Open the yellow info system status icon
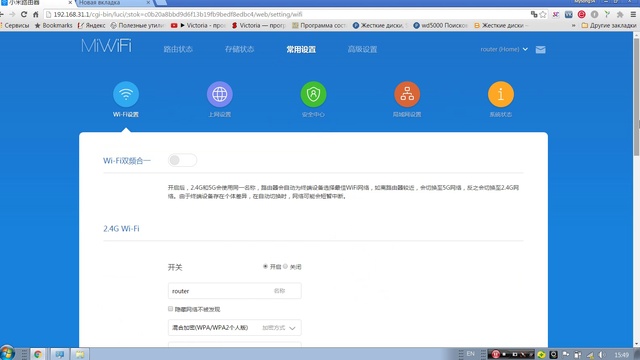Image resolution: width=640 pixels, height=360 pixels. coord(501,94)
